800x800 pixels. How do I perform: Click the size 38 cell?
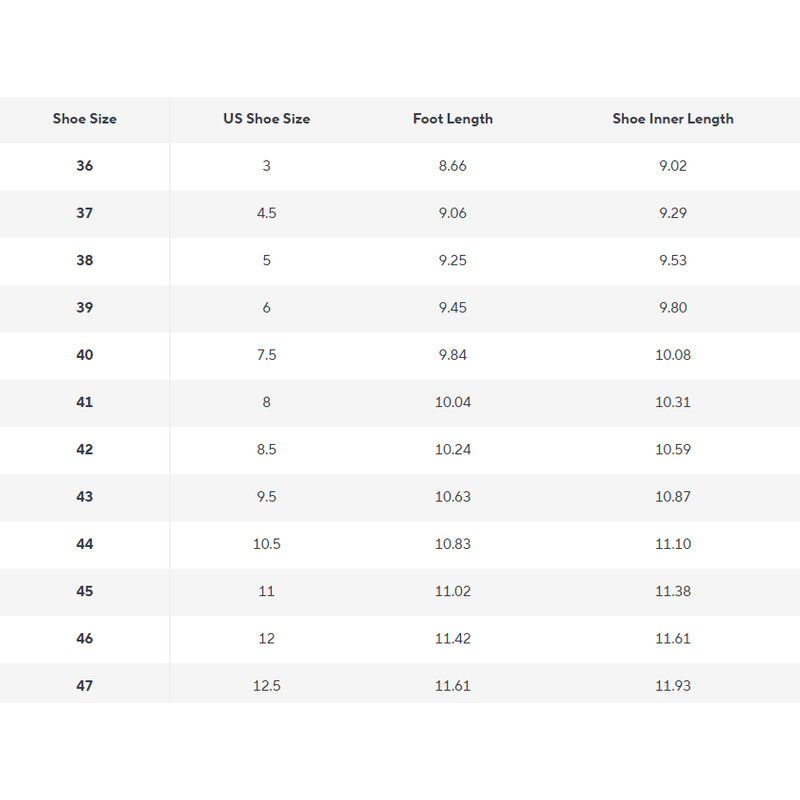[85, 260]
